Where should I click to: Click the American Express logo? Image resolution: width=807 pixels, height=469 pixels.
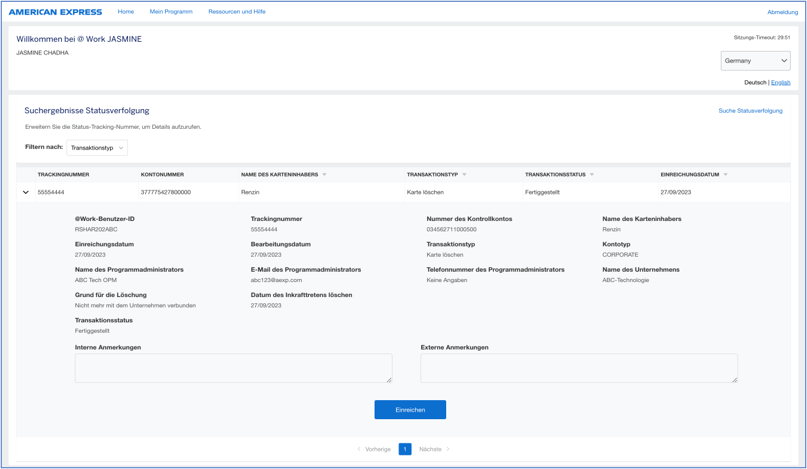pyautogui.click(x=55, y=12)
